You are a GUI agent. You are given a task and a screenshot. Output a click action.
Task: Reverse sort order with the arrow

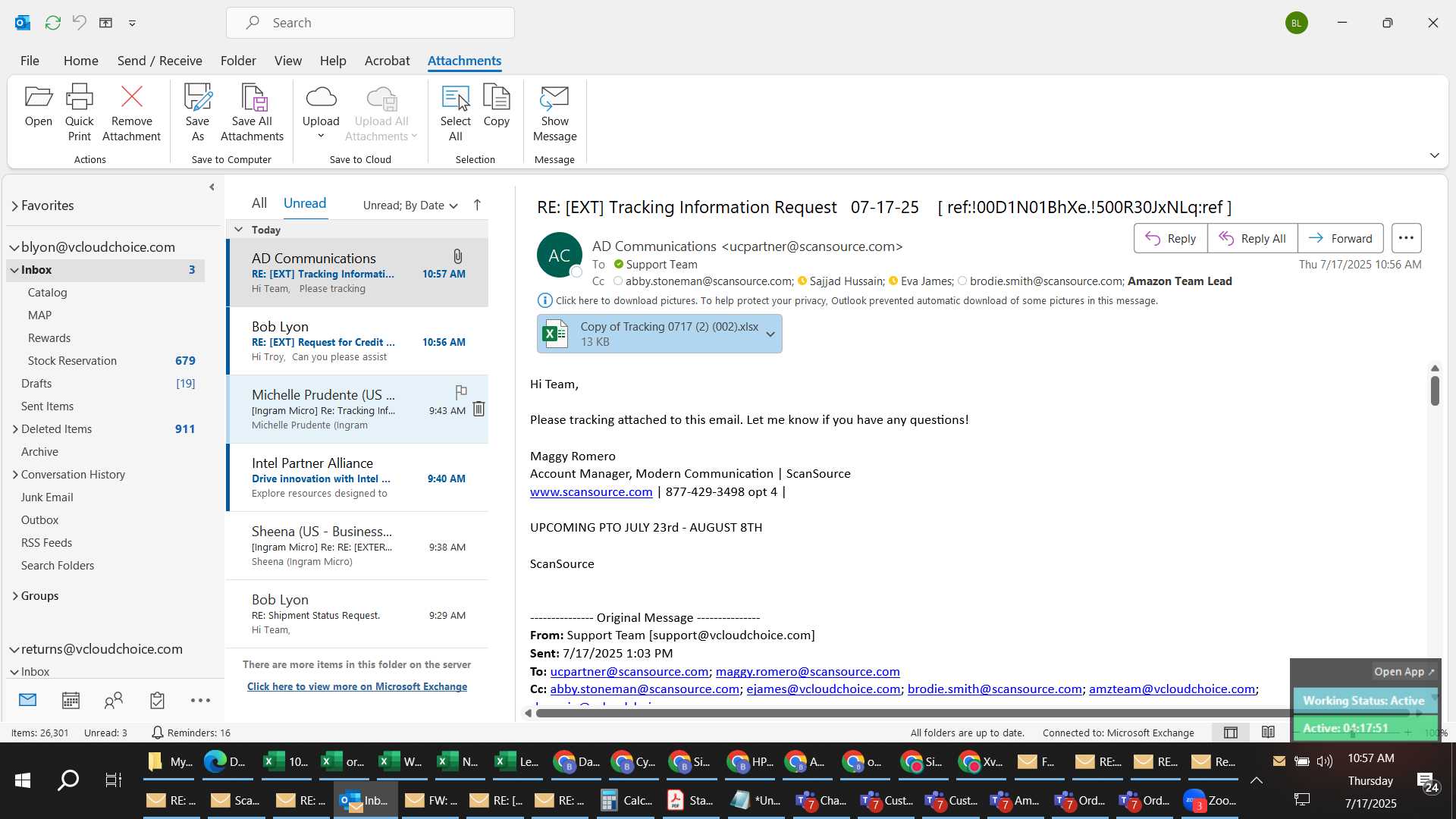(x=477, y=205)
